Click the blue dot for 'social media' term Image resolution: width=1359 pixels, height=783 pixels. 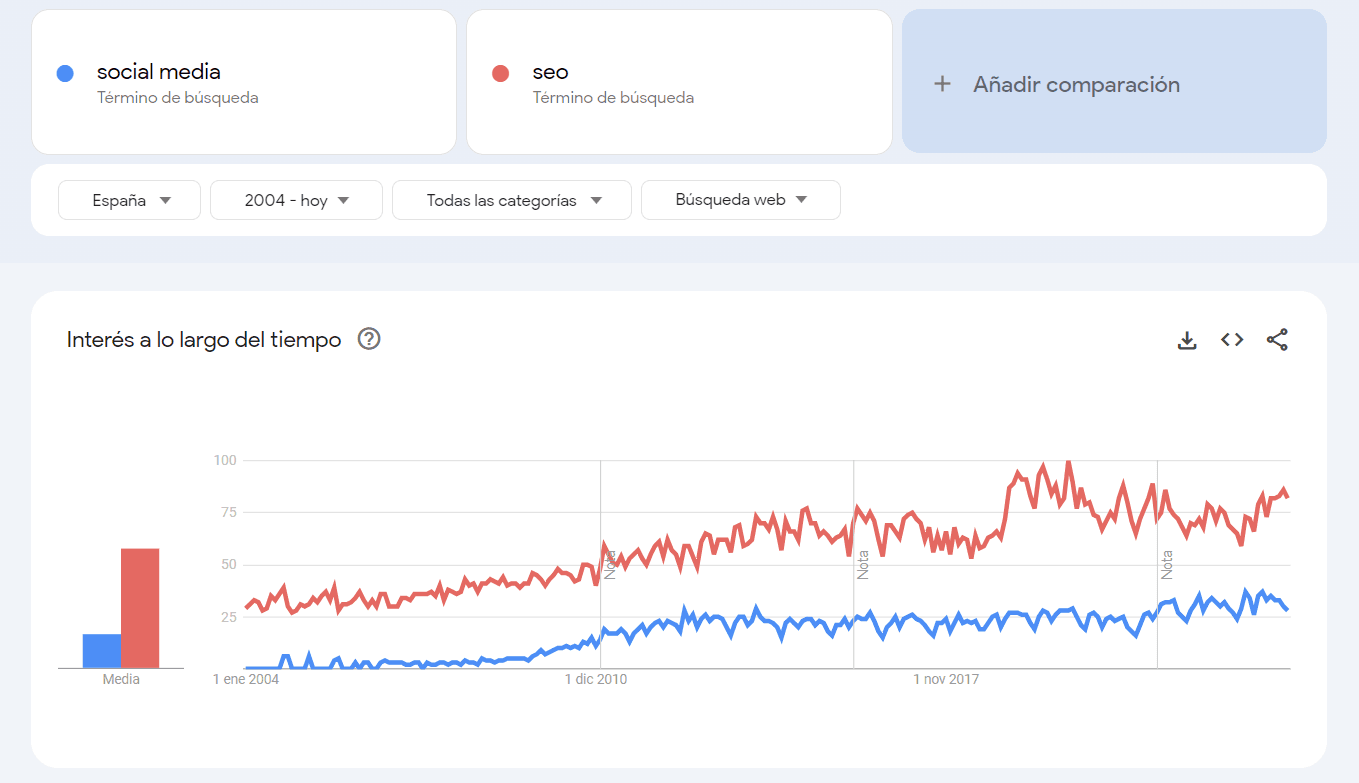(65, 72)
